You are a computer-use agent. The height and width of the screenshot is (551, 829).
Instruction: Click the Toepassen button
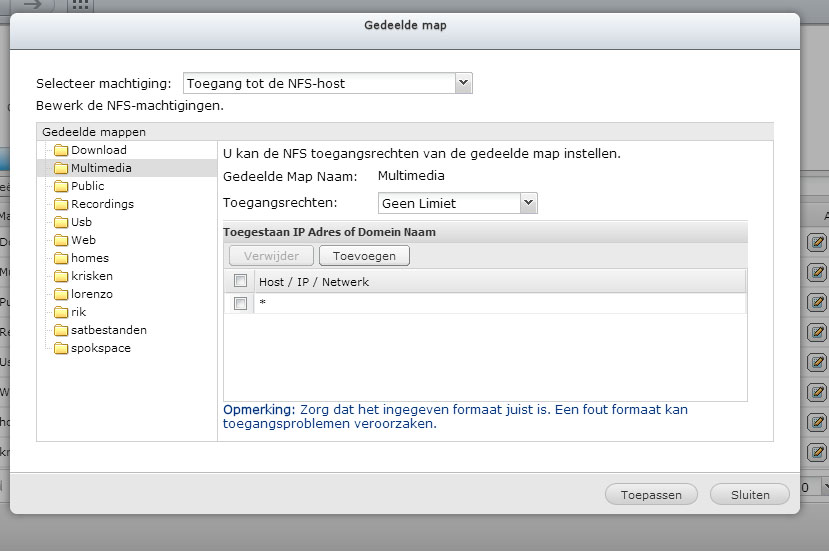pos(651,494)
